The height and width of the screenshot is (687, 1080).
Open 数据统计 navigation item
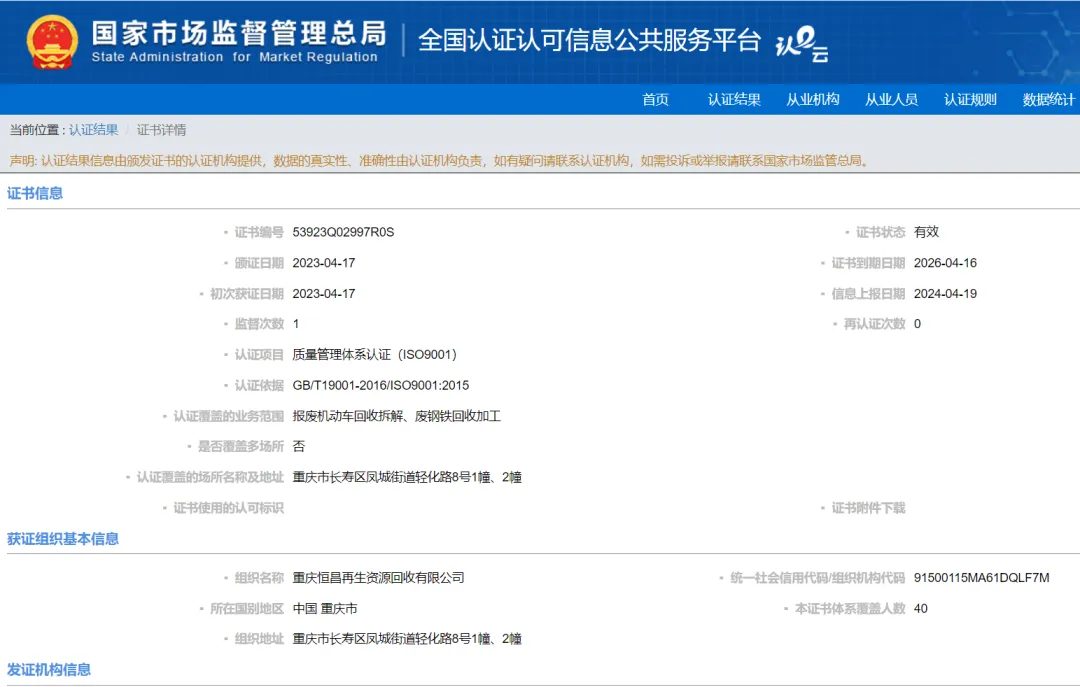coord(1048,100)
